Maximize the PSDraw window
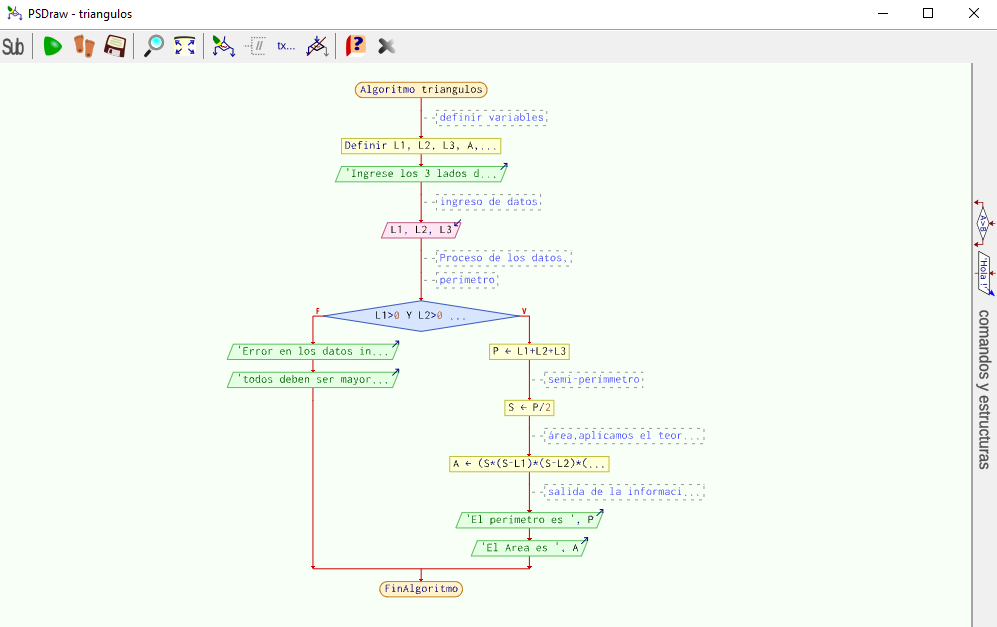997x627 pixels. point(928,13)
